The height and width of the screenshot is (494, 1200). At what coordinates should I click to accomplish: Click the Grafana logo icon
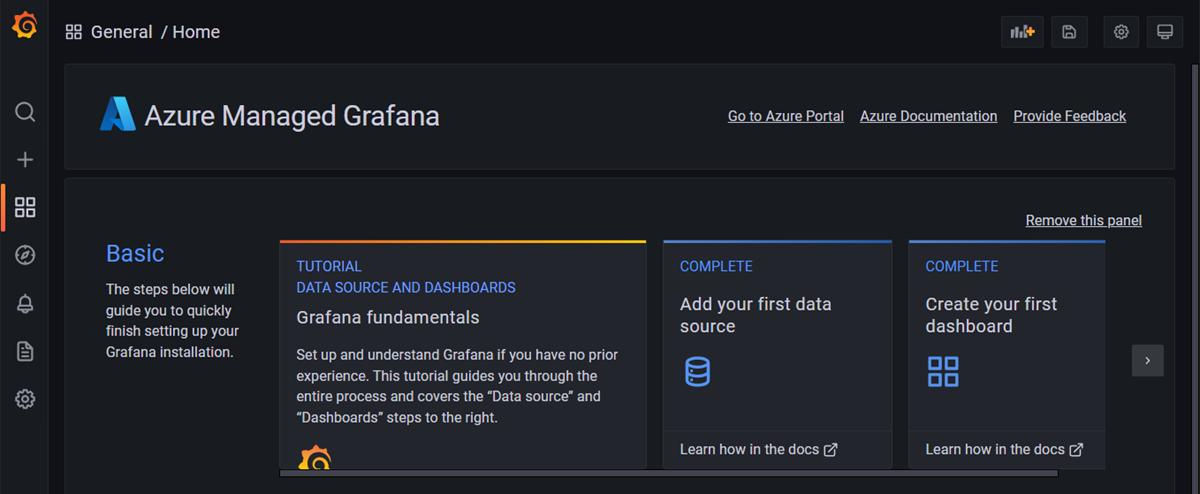pyautogui.click(x=25, y=27)
